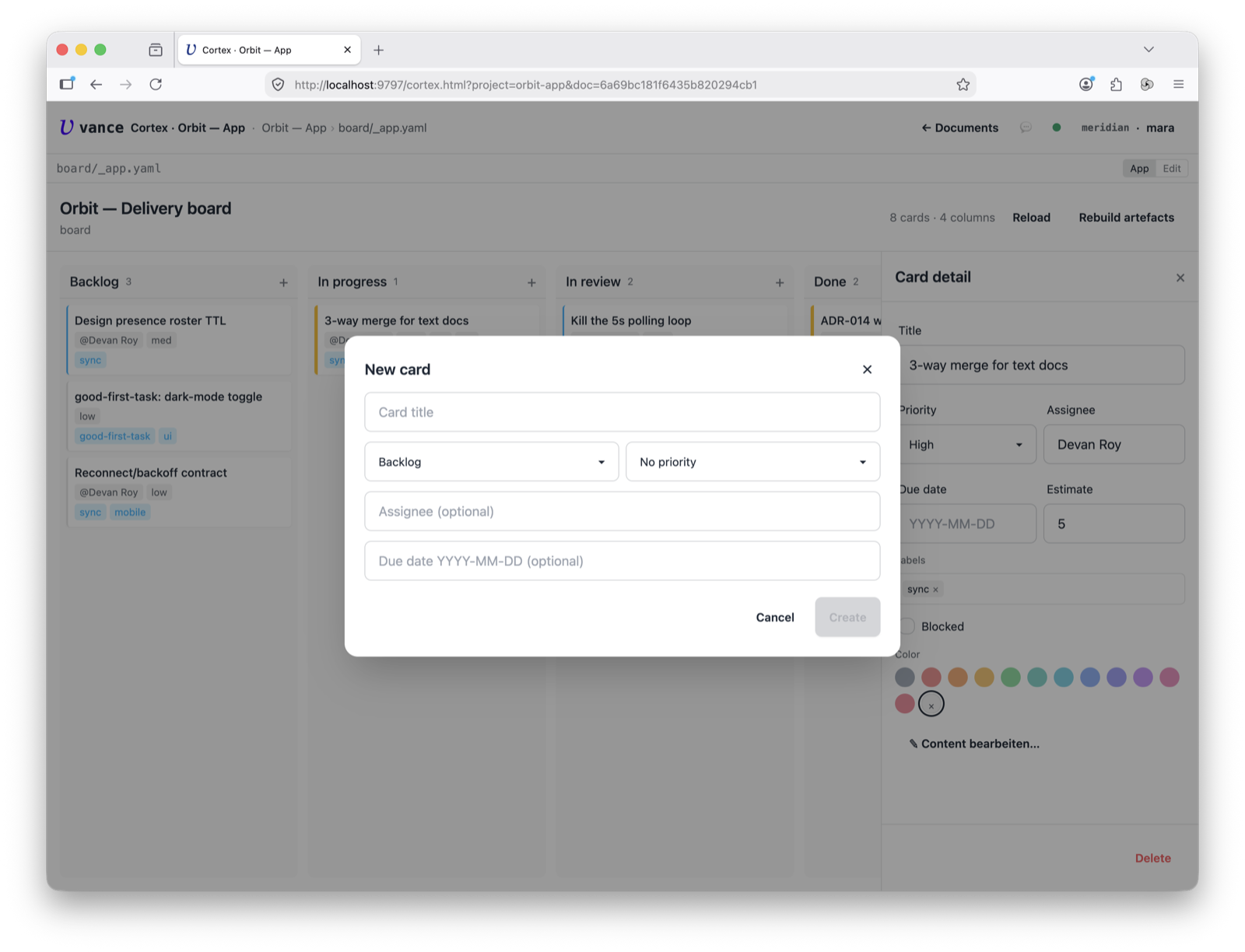1245x952 pixels.
Task: Open the Backlog column dropdown
Action: 492,462
